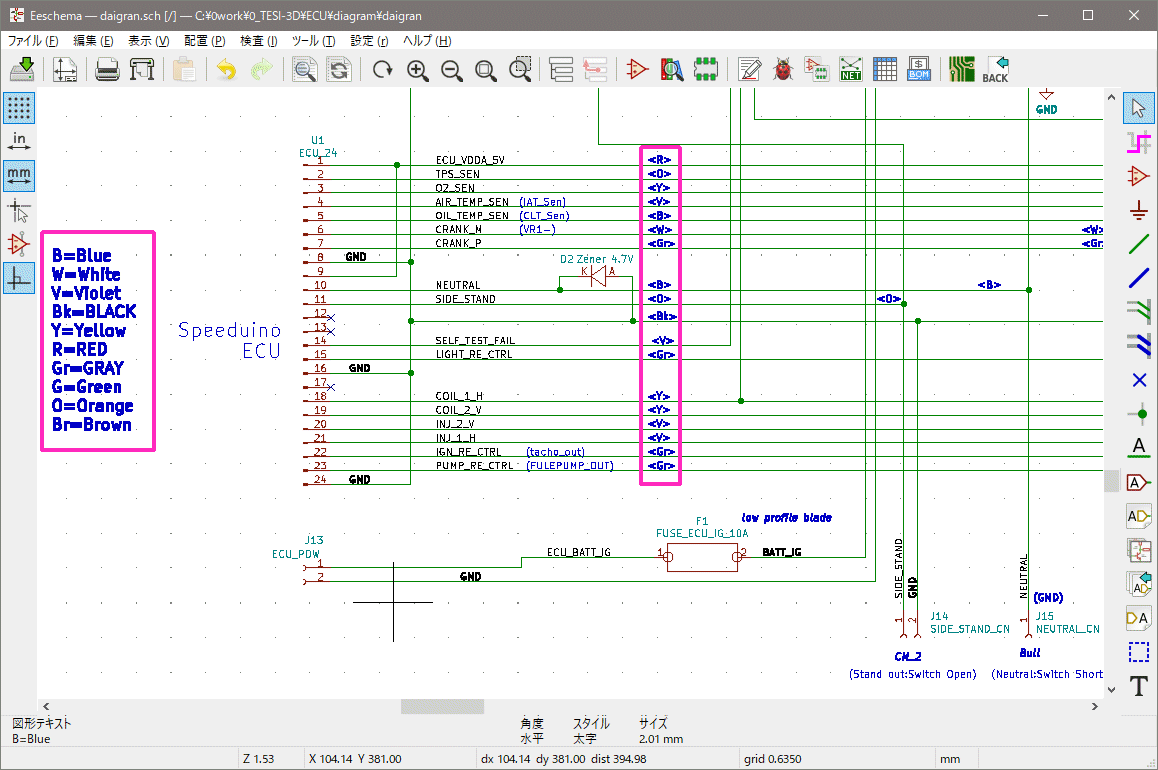Viewport: 1158px width, 770px height.
Task: Open edit symbol fields table
Action: tap(885, 69)
